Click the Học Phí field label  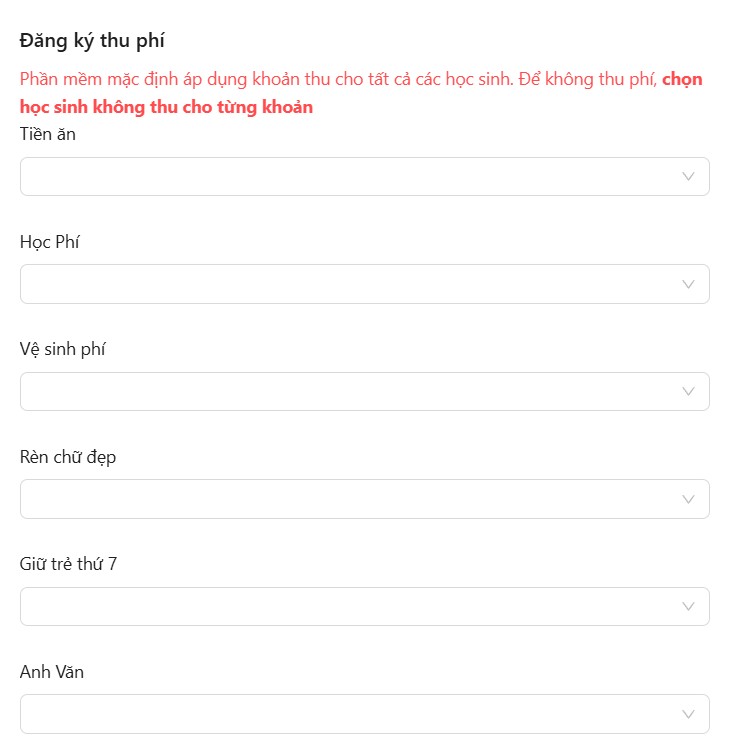50,242
